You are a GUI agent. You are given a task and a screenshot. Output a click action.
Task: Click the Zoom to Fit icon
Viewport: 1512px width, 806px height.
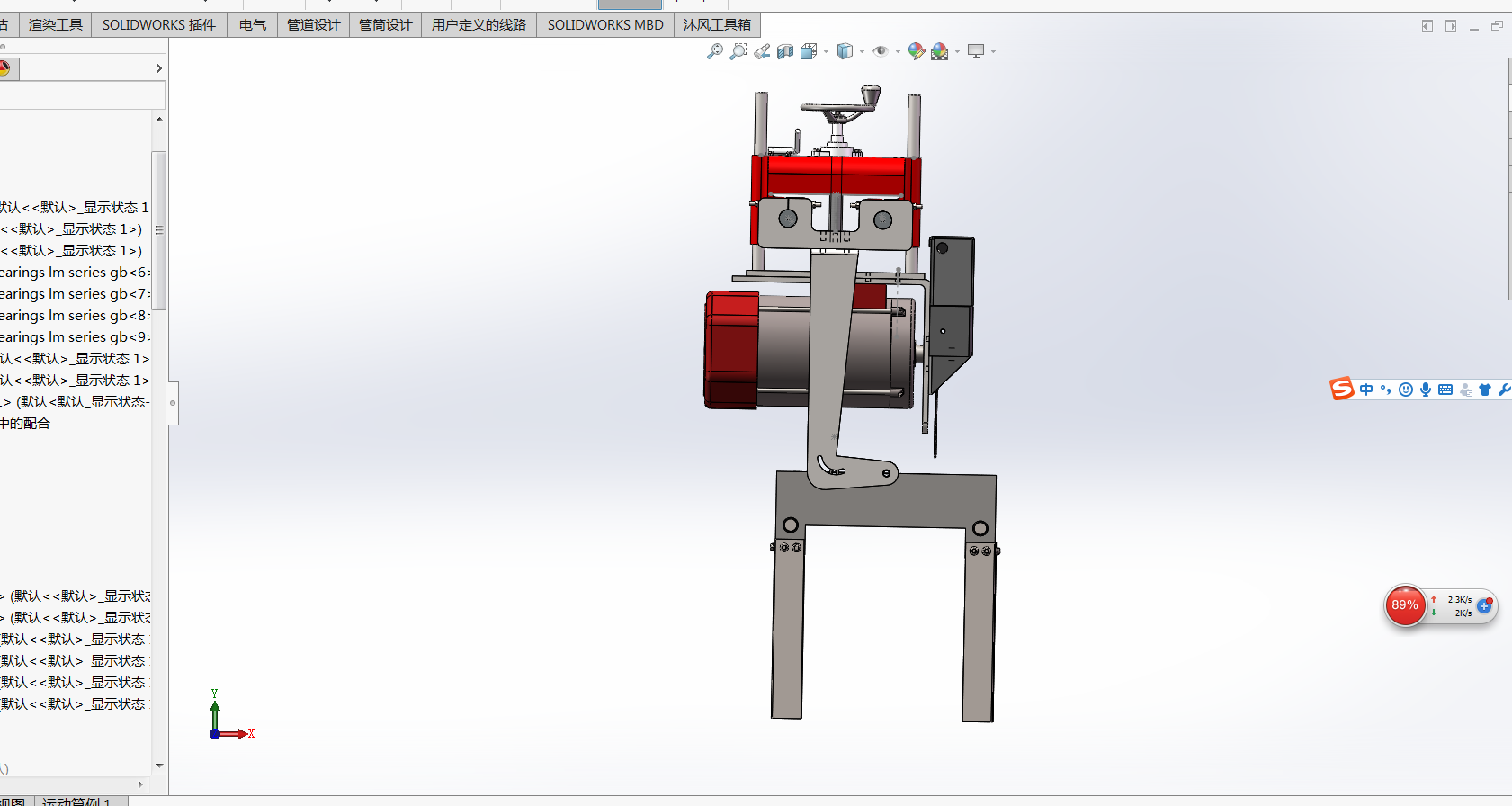pyautogui.click(x=715, y=51)
